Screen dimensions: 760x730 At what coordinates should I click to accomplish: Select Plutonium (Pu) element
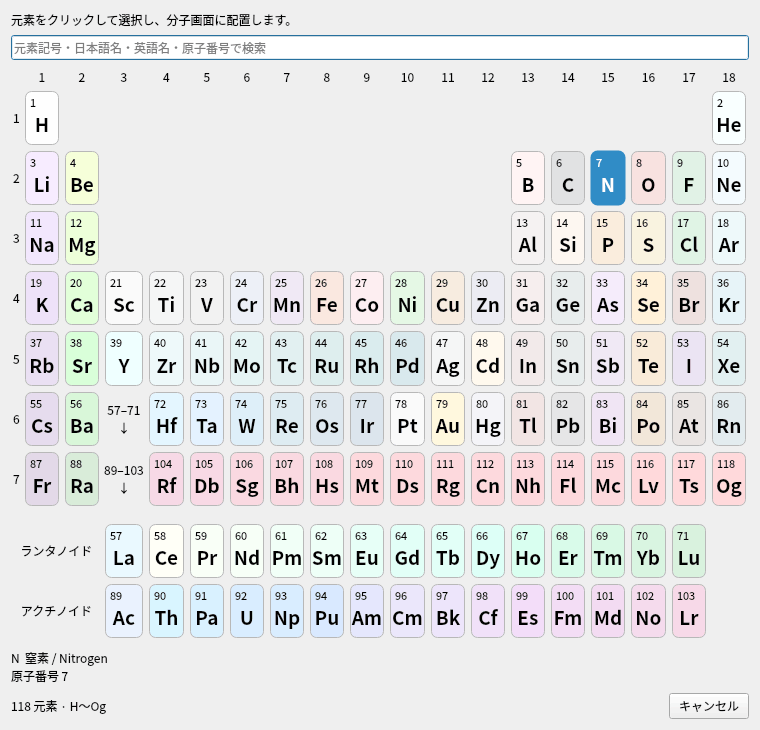point(327,611)
